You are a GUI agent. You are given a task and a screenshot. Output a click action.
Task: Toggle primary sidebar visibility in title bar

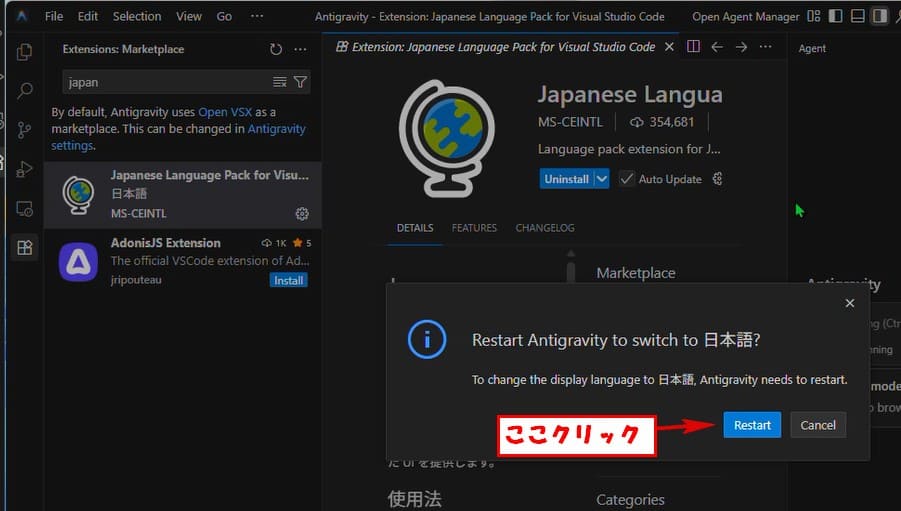coord(836,16)
